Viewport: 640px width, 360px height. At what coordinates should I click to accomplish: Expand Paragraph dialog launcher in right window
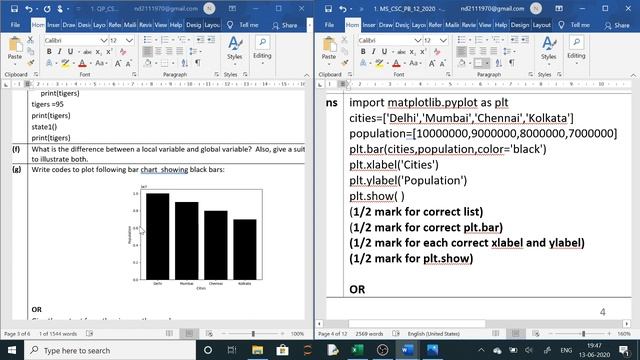(530, 74)
